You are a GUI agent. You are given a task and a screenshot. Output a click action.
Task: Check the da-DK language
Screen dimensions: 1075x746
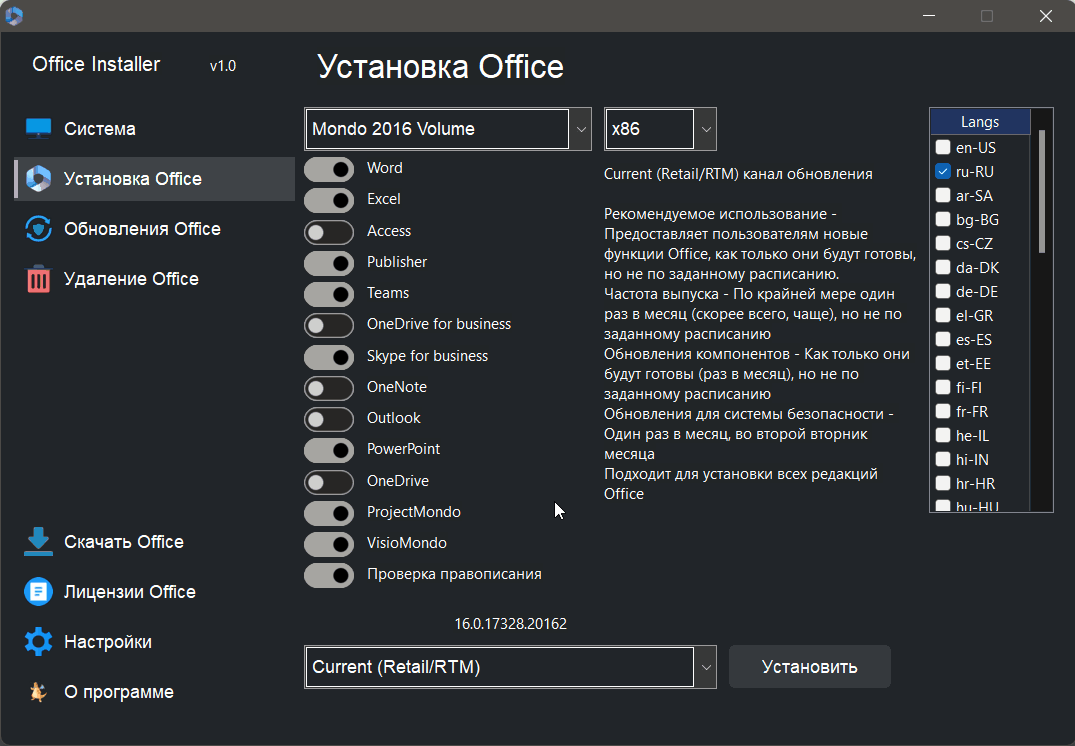click(x=943, y=267)
